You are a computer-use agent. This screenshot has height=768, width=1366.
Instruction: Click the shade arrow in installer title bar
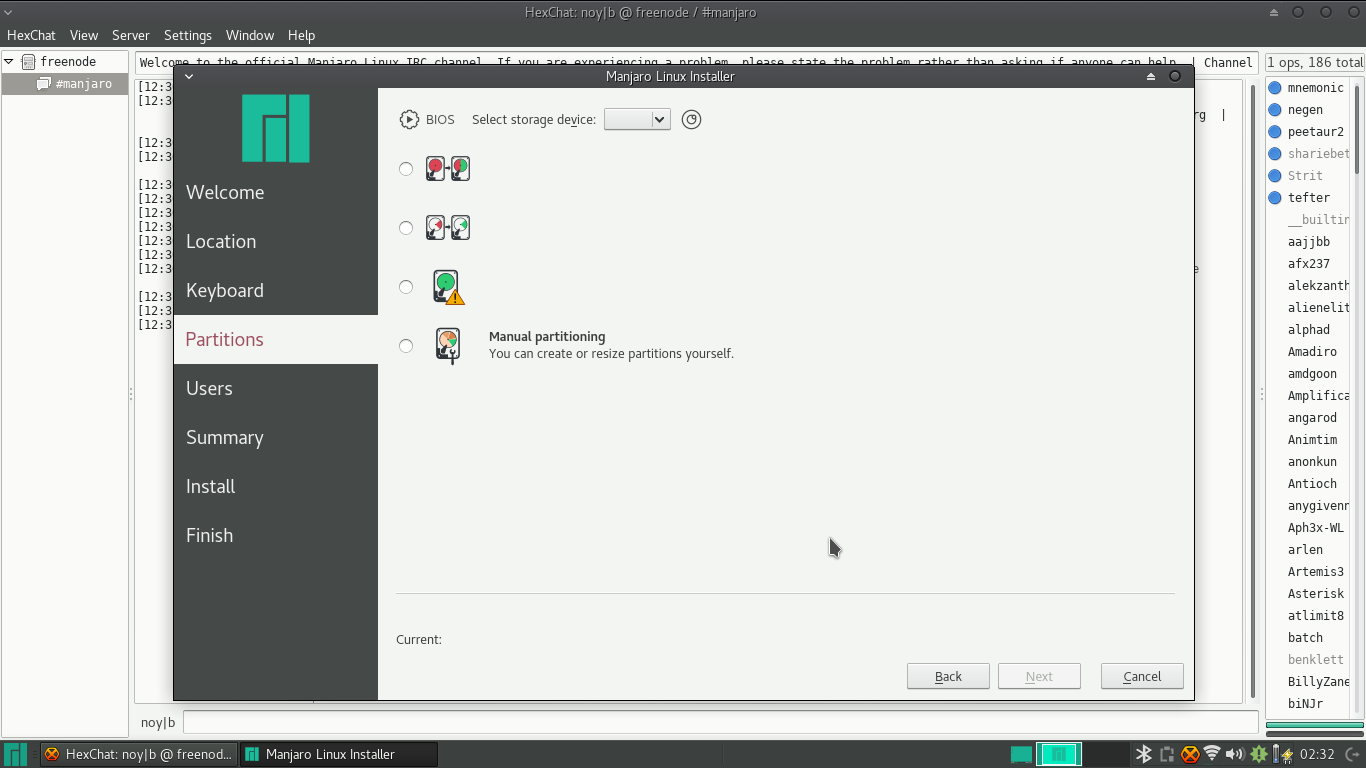coord(1151,76)
